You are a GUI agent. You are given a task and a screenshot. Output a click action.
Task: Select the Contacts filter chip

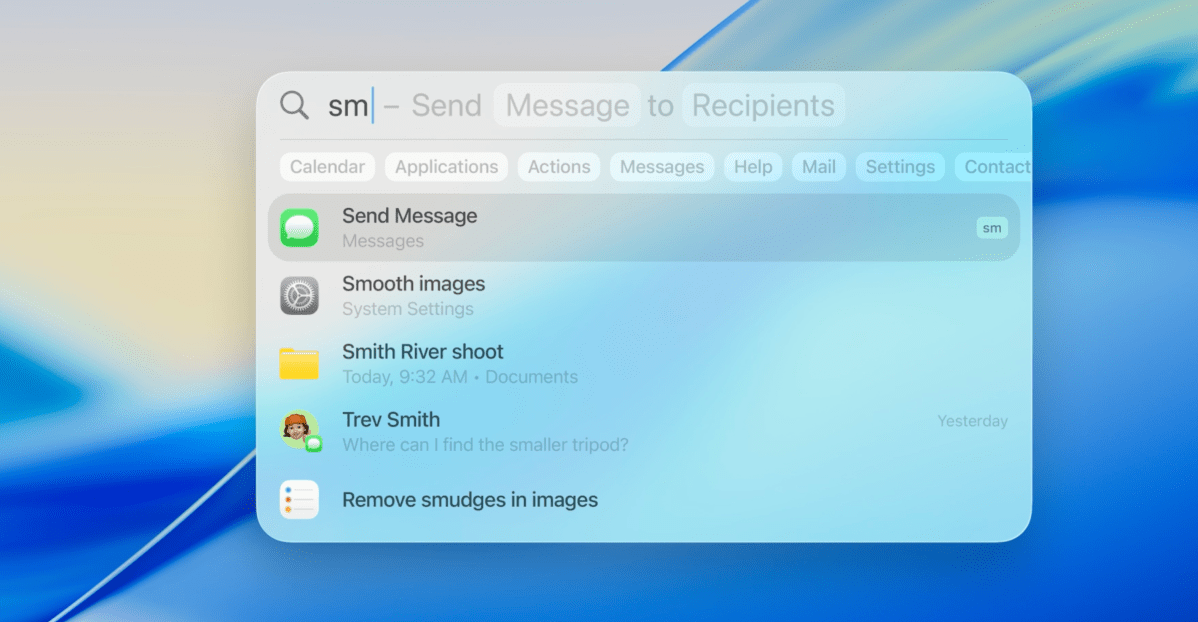(x=995, y=167)
